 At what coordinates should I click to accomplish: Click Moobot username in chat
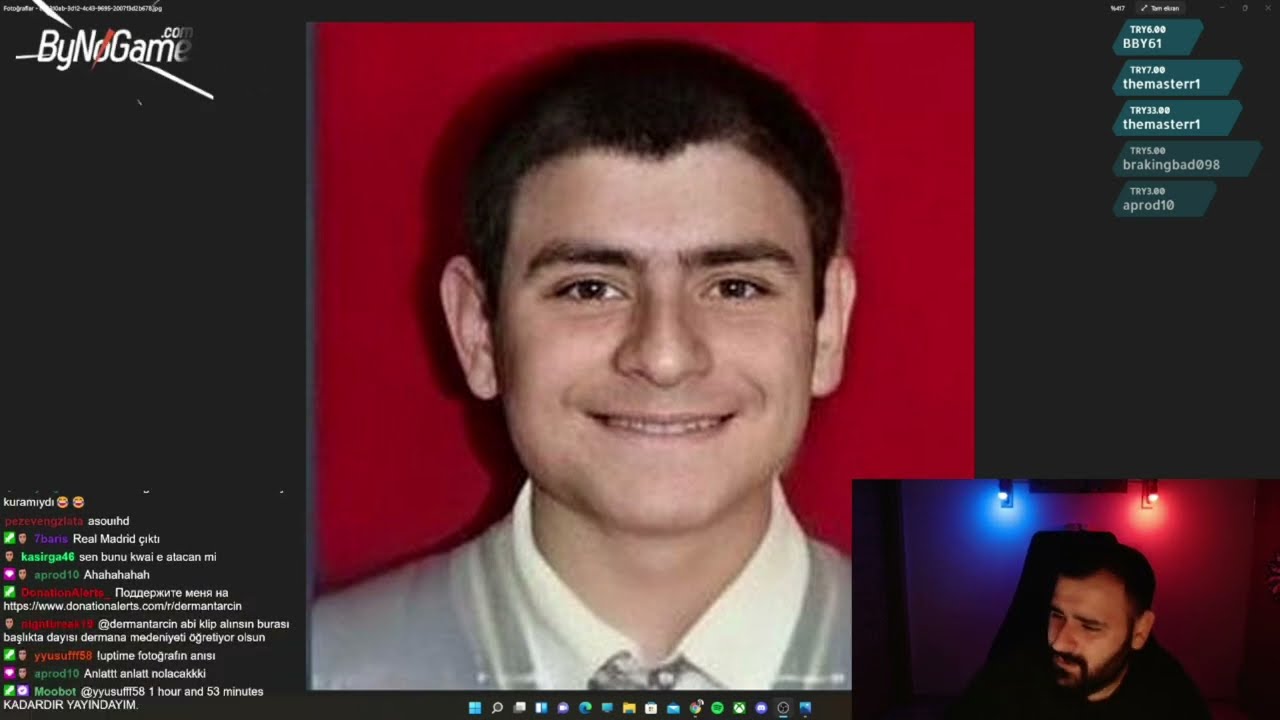tap(55, 692)
